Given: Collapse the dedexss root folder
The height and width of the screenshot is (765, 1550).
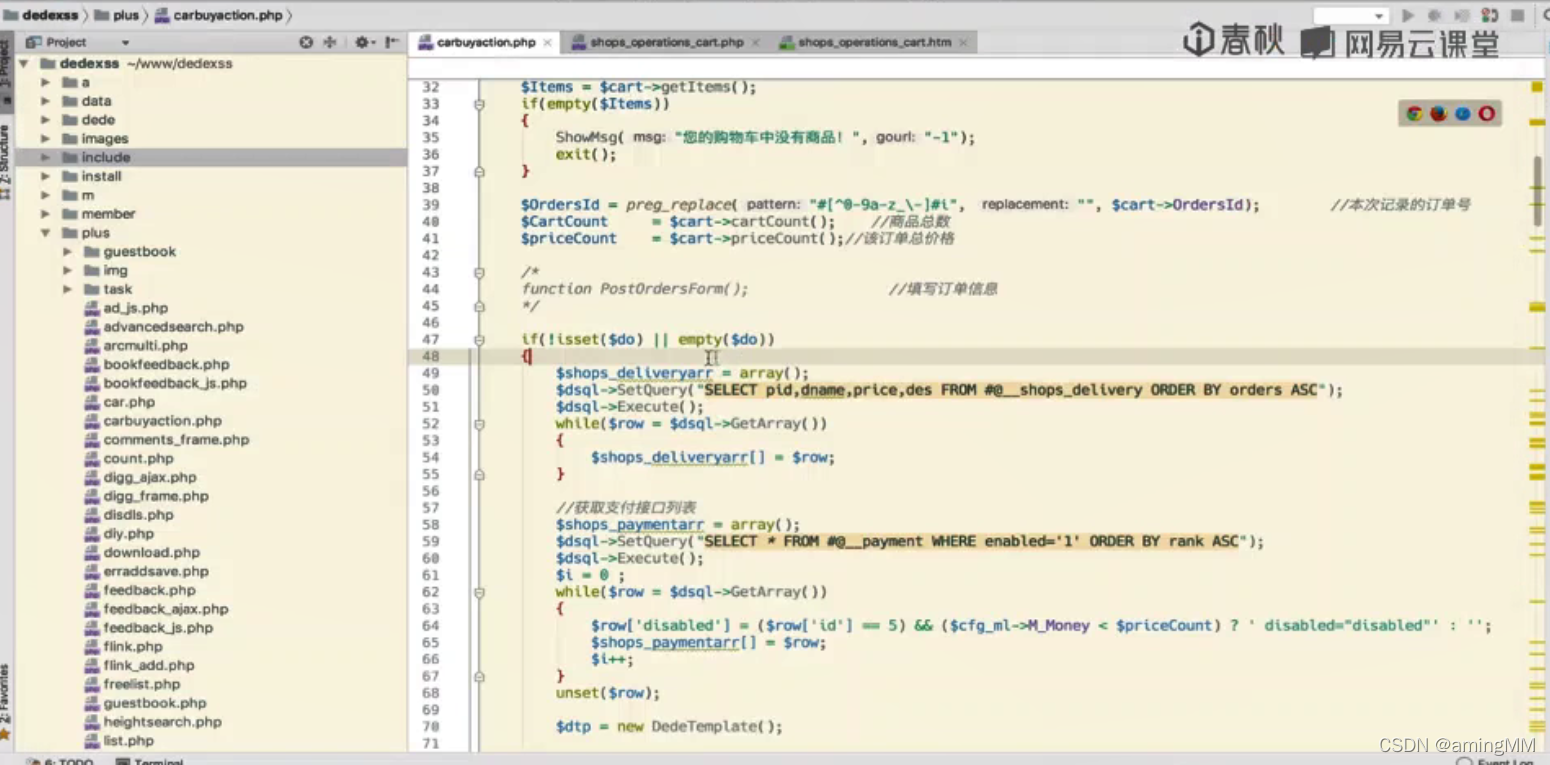Looking at the screenshot, I should point(23,63).
